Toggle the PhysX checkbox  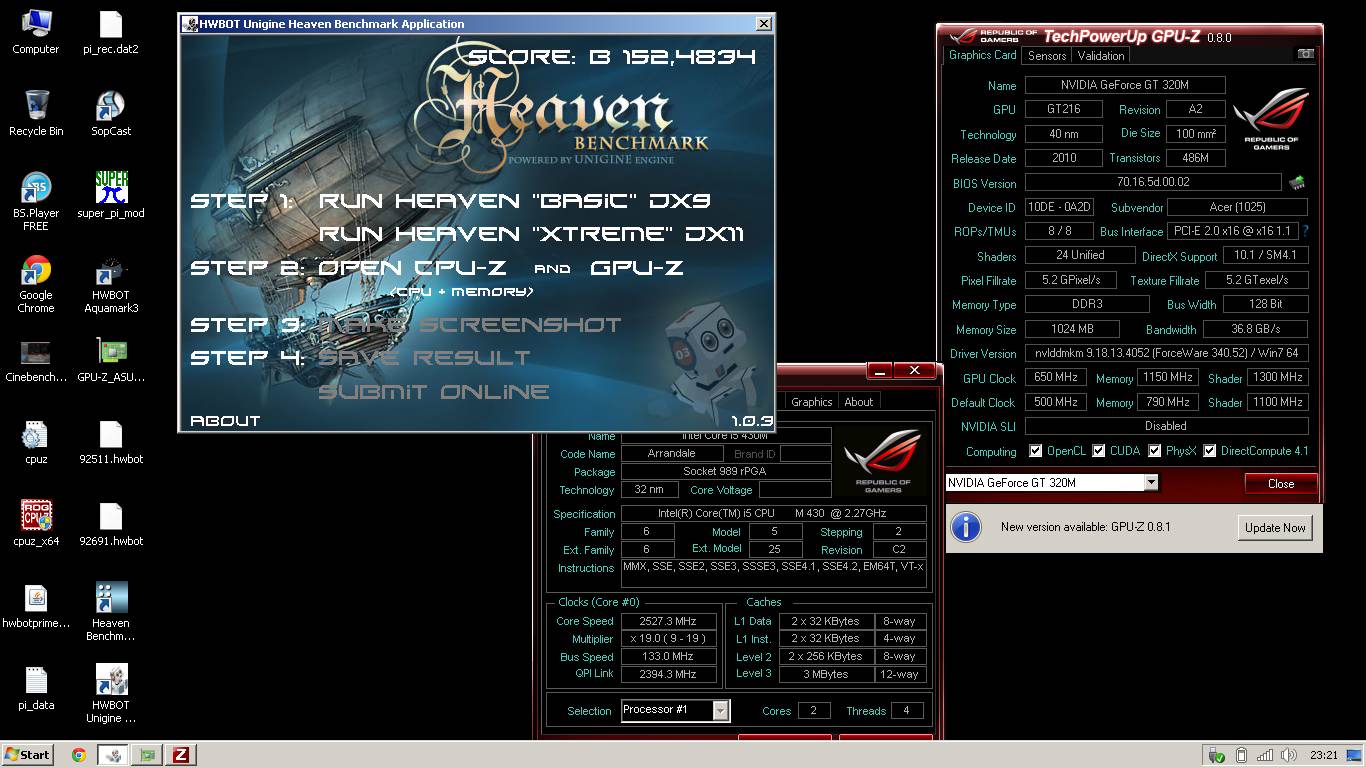pos(1153,451)
